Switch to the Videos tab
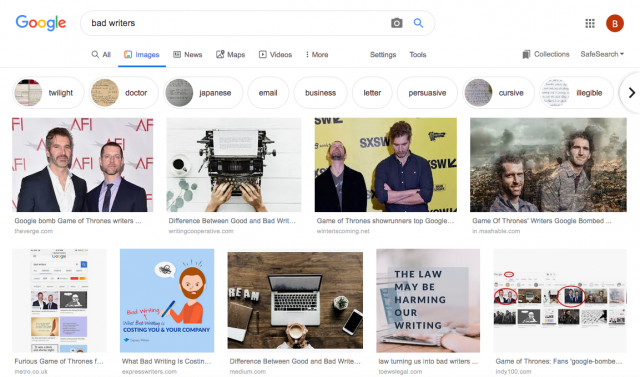 click(x=276, y=55)
